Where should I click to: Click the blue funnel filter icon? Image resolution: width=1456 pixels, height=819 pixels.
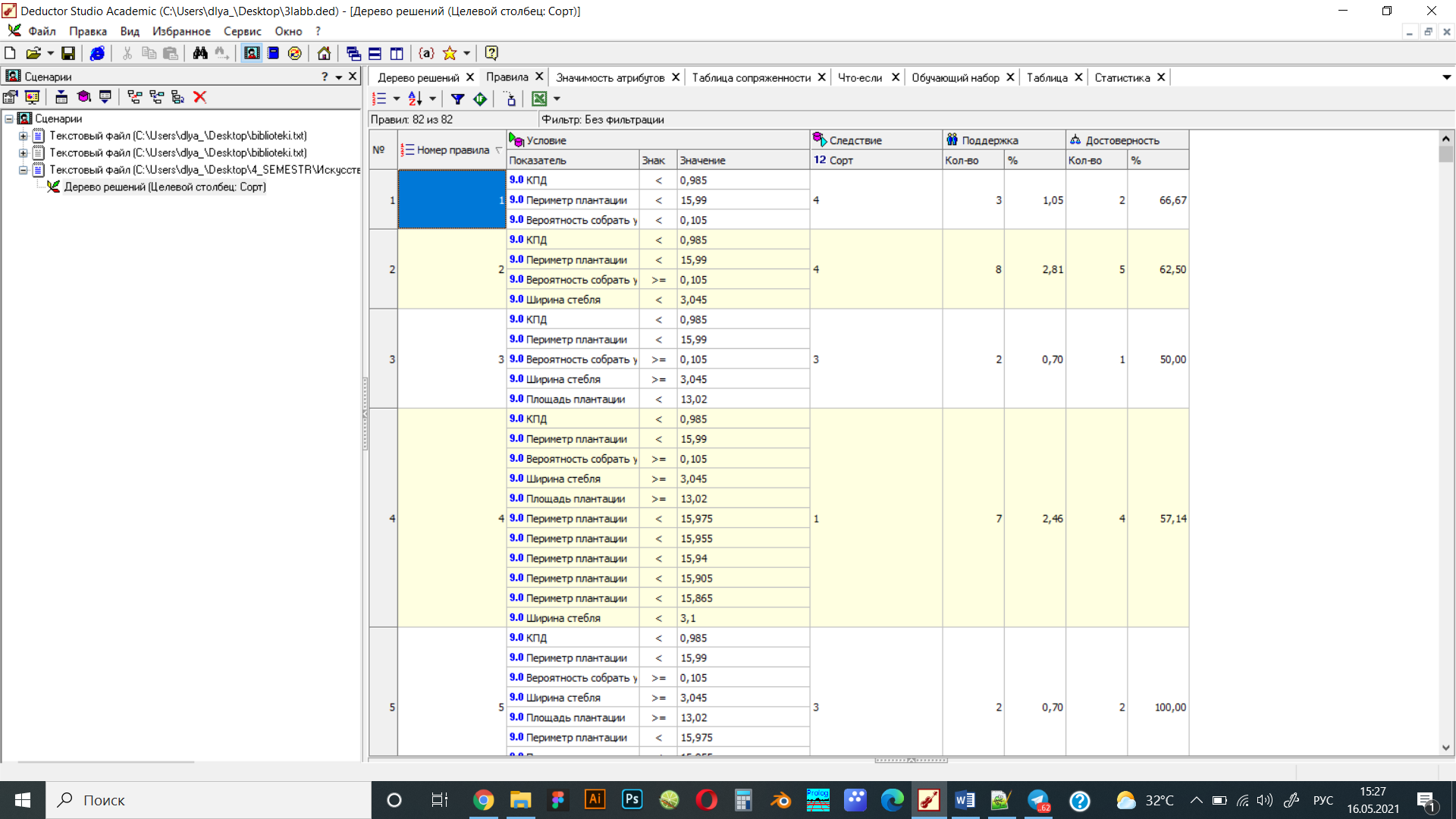(458, 99)
